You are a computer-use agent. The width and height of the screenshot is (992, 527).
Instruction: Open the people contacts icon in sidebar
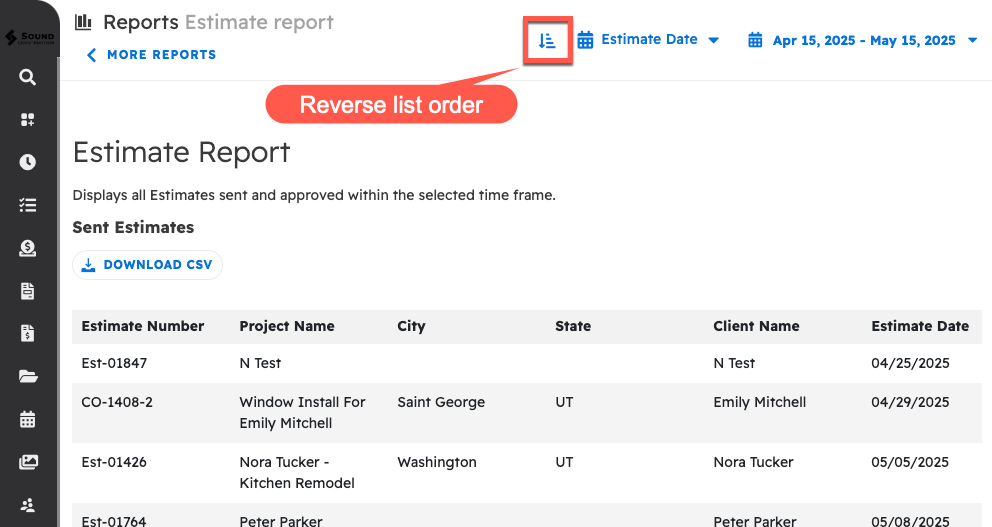click(x=28, y=506)
